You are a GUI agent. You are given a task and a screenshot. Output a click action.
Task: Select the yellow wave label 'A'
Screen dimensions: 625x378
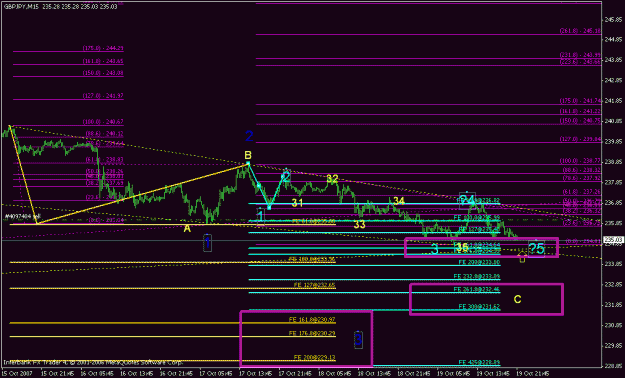[x=187, y=228]
